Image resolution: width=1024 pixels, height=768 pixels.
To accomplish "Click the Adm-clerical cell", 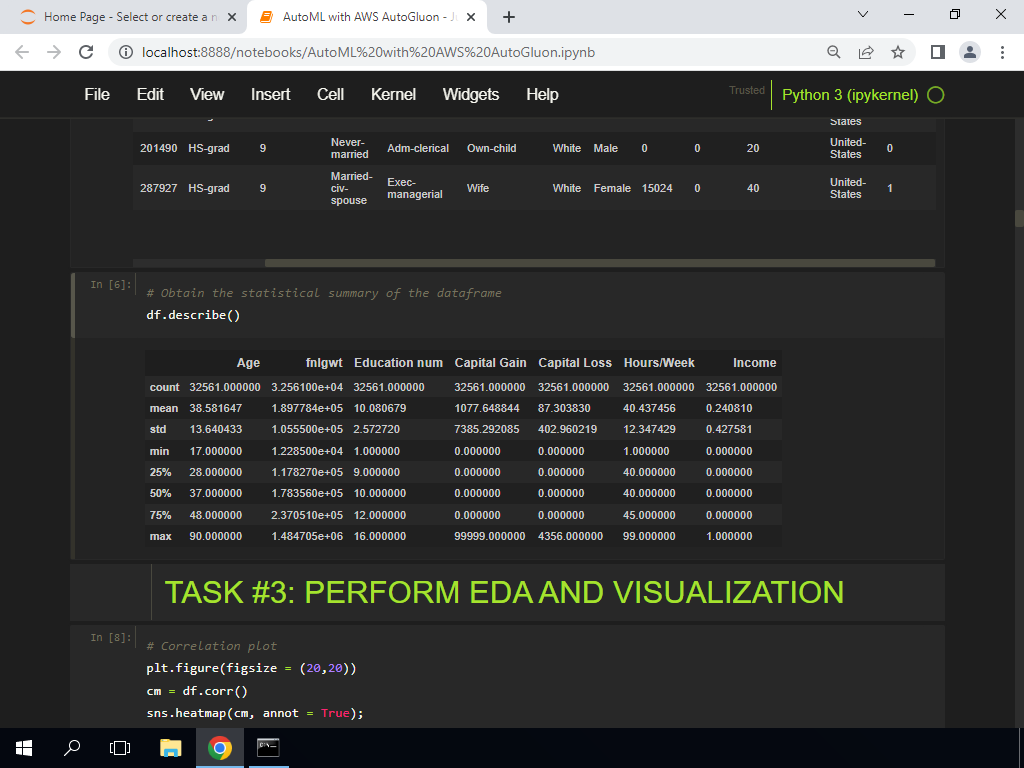I will (x=418, y=148).
